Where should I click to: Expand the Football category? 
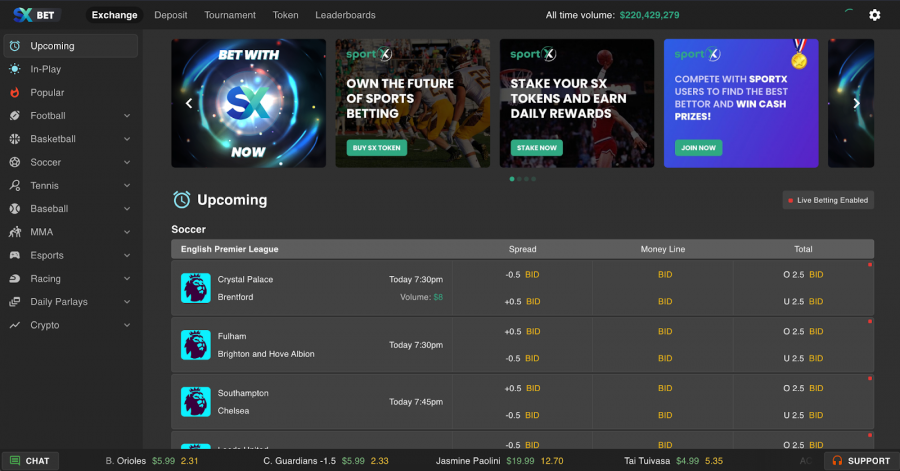coord(127,116)
